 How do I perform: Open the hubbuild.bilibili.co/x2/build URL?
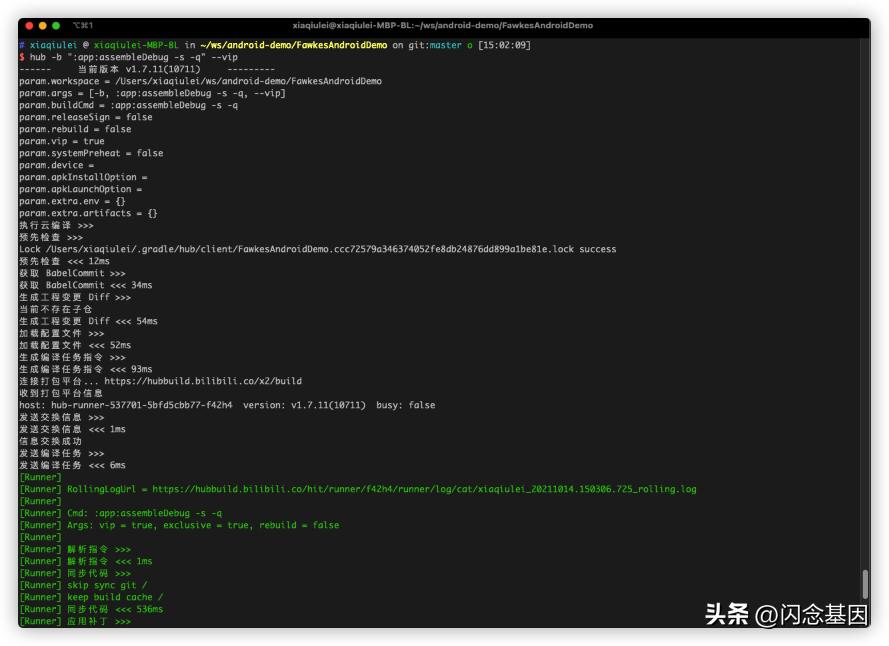click(203, 381)
